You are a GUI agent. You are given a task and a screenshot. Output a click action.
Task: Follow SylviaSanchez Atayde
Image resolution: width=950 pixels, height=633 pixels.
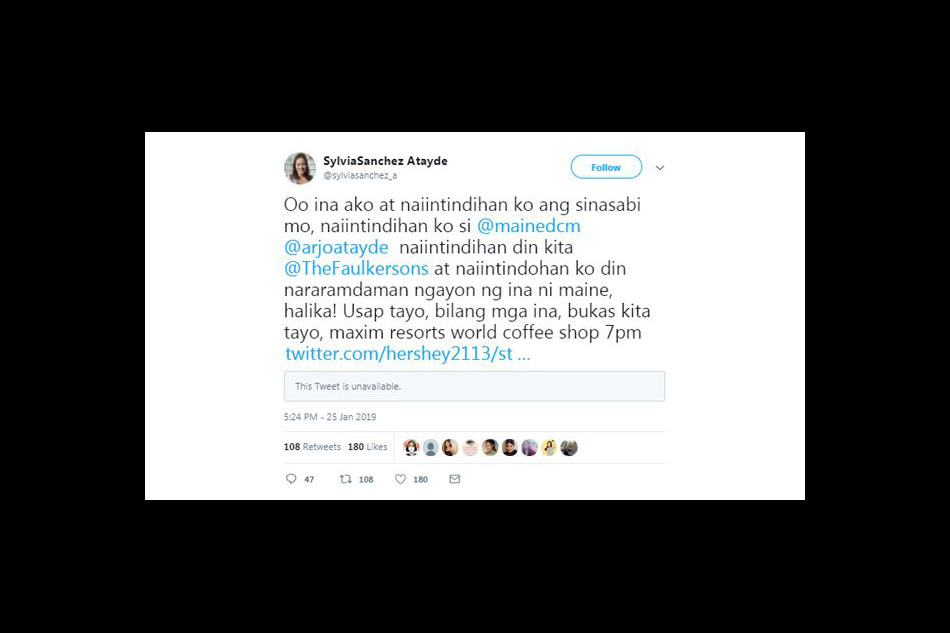point(606,167)
